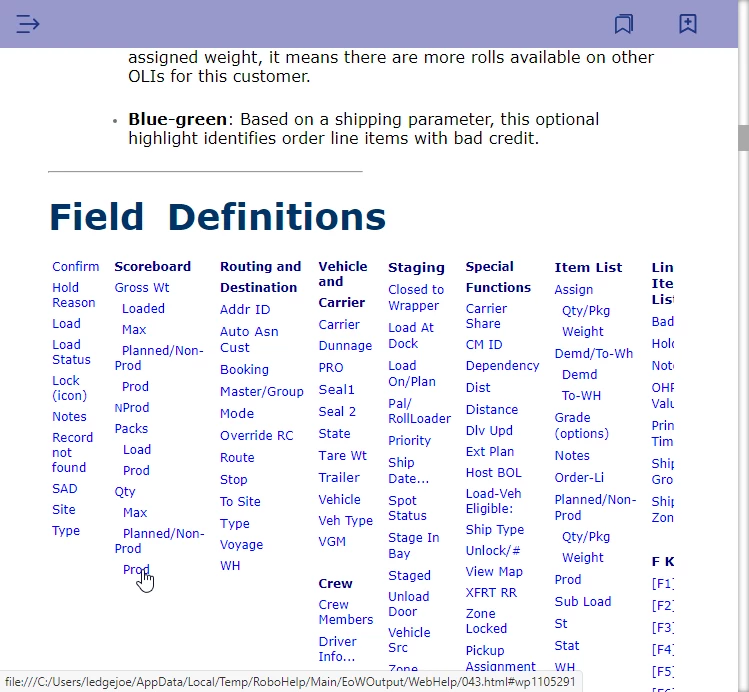Follow the Load Status link
Image resolution: width=749 pixels, height=692 pixels.
click(x=71, y=352)
